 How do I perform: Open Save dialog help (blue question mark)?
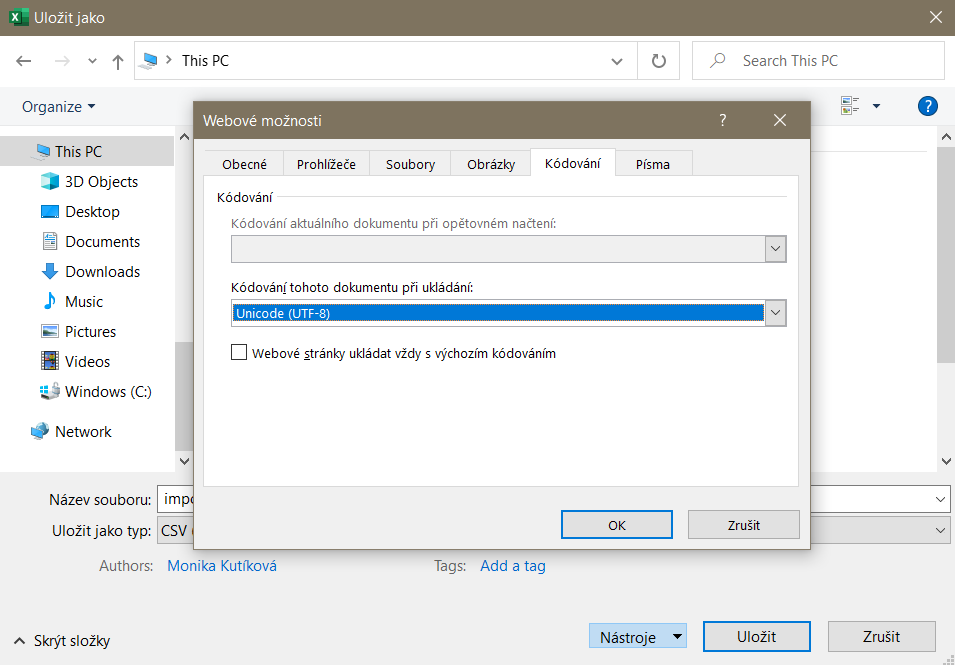click(x=927, y=106)
